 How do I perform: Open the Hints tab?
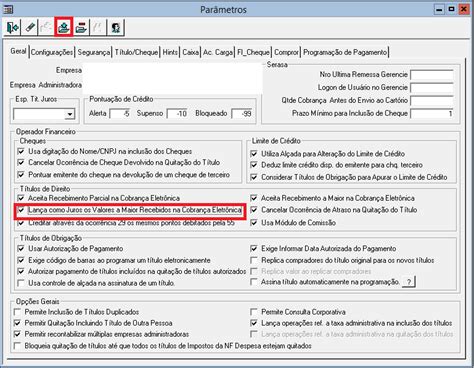coord(170,52)
